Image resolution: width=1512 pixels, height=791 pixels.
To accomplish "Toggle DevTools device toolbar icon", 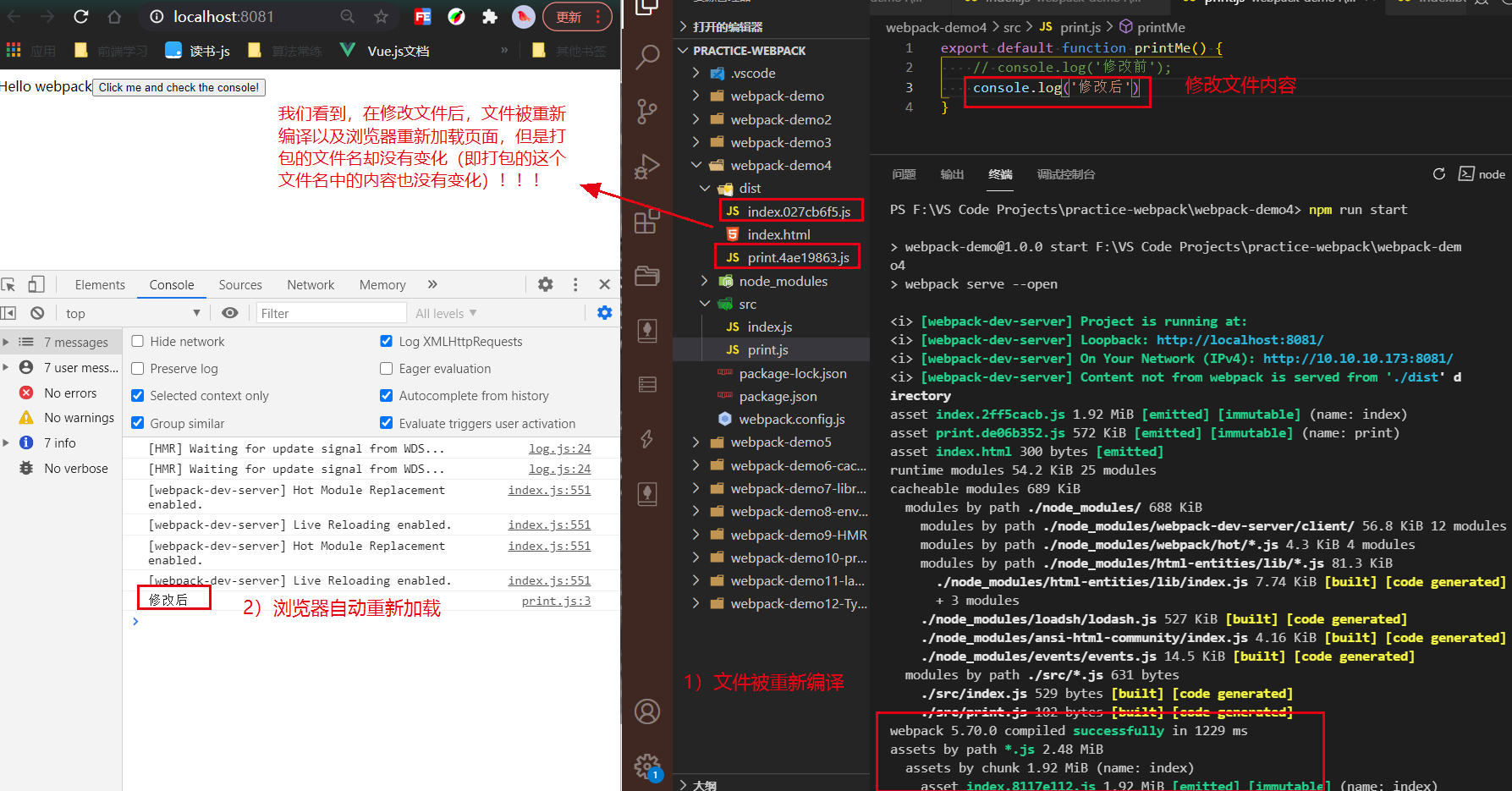I will (36, 284).
